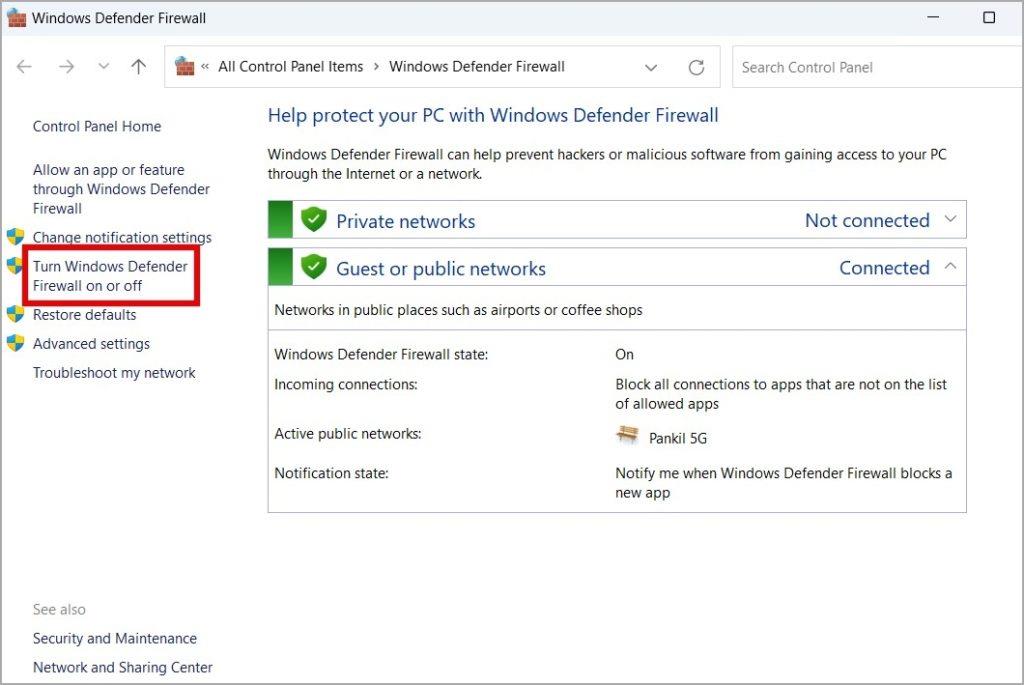1024x685 pixels.
Task: Click the Pankil 5G network bench icon
Action: click(x=628, y=435)
